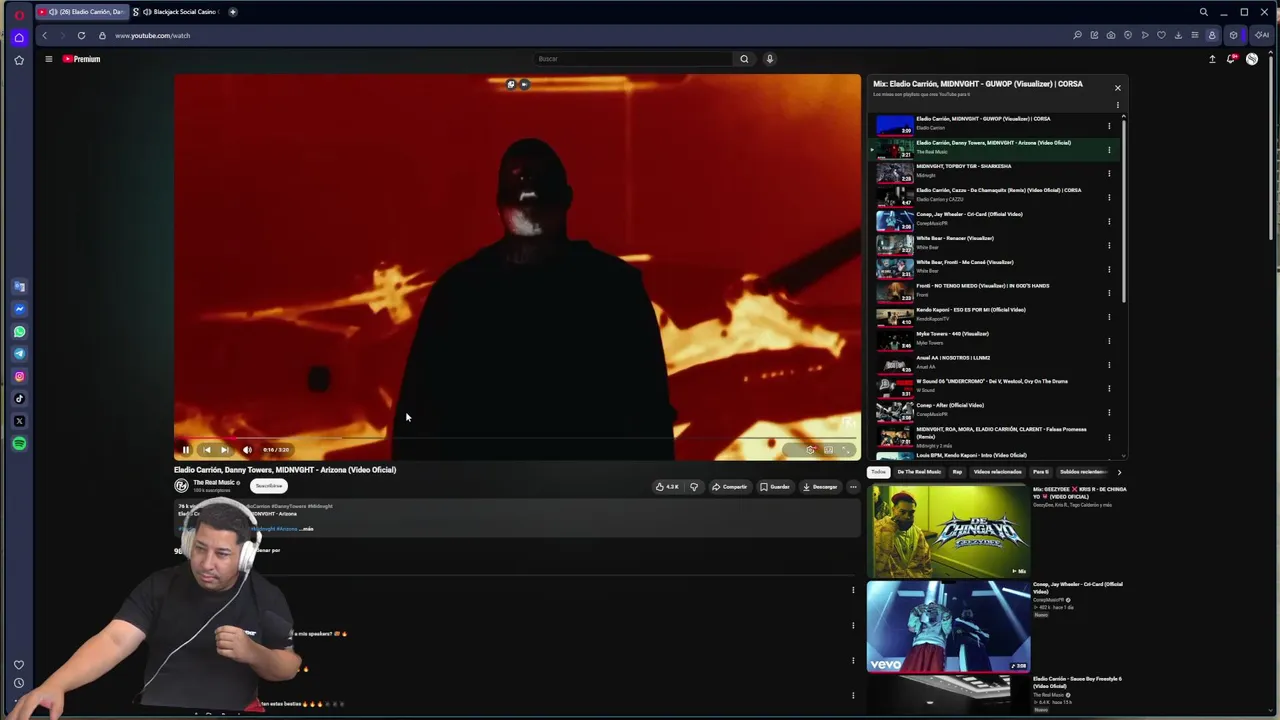
Task: Select the Para ti filter chip
Action: (x=1041, y=472)
